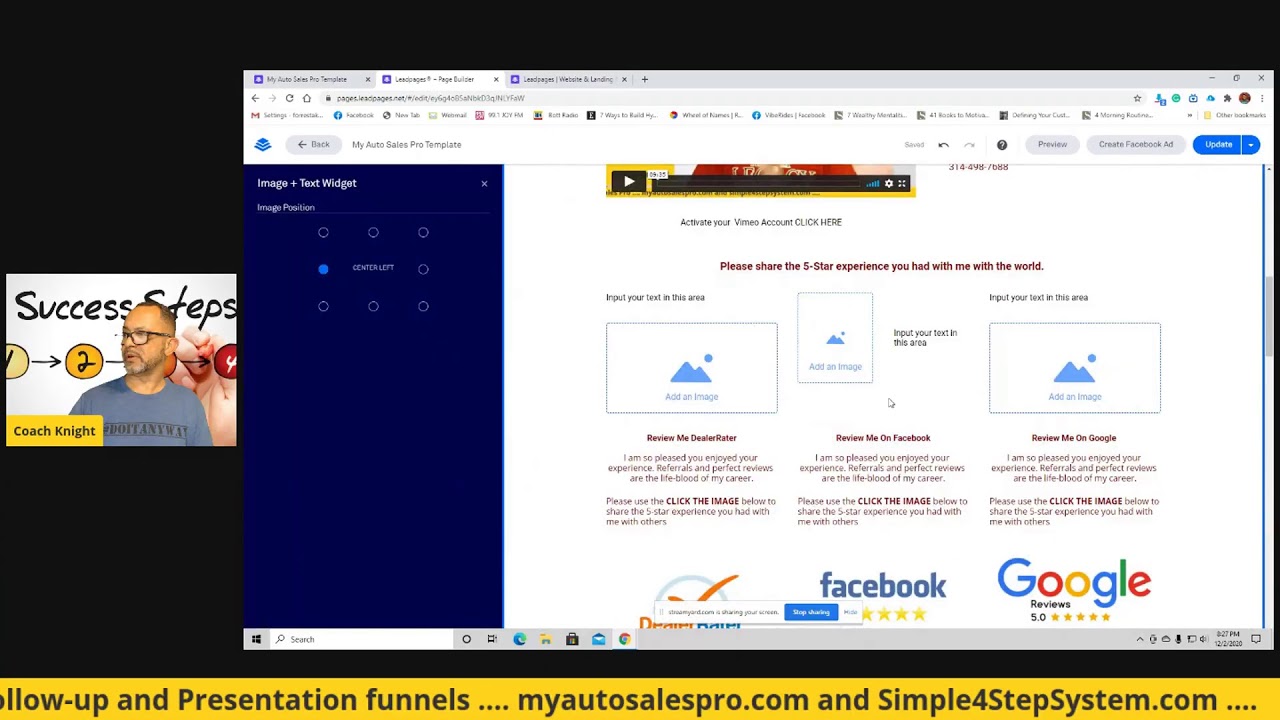
Task: Add an image in left placeholder
Action: [x=691, y=368]
